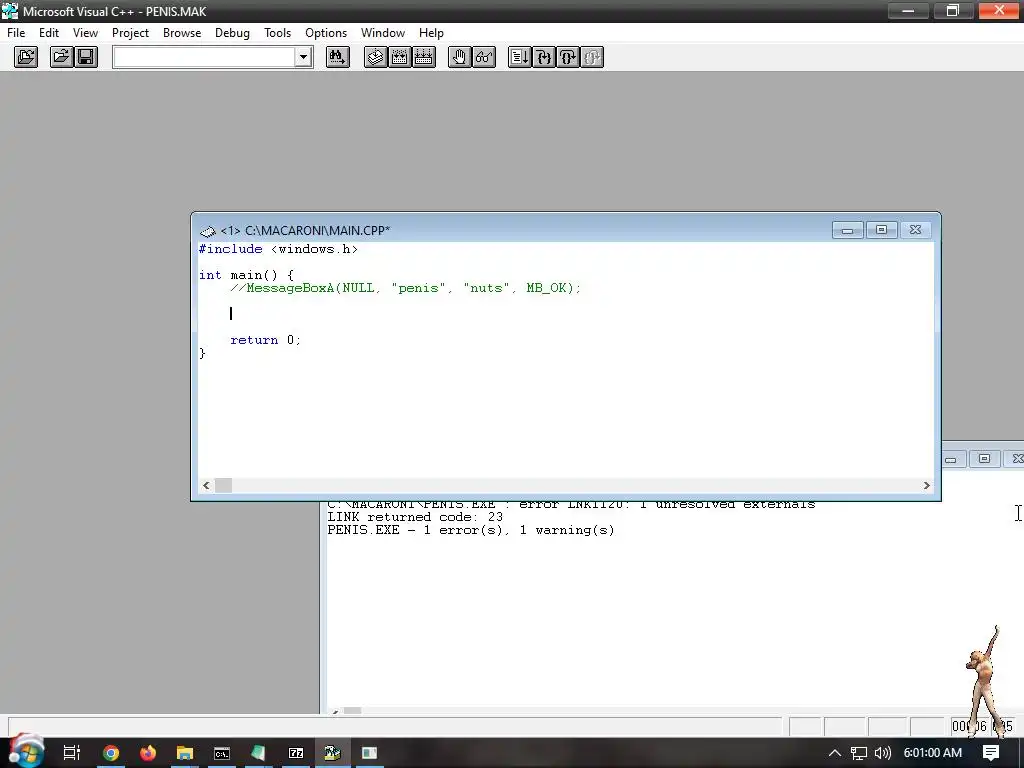
Task: Click the Step Over braces icon
Action: click(568, 57)
